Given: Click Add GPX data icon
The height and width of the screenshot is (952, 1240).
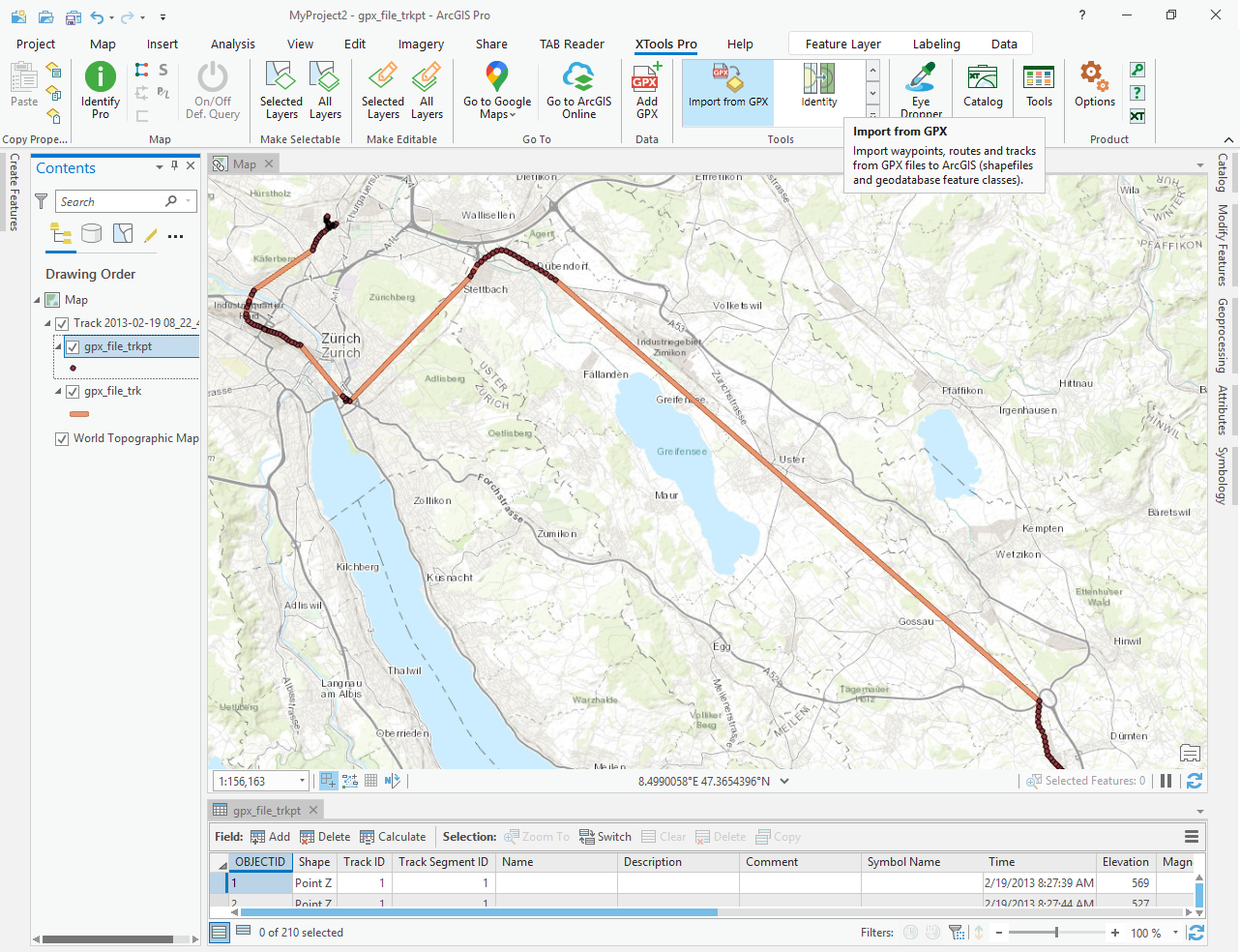Looking at the screenshot, I should (646, 77).
